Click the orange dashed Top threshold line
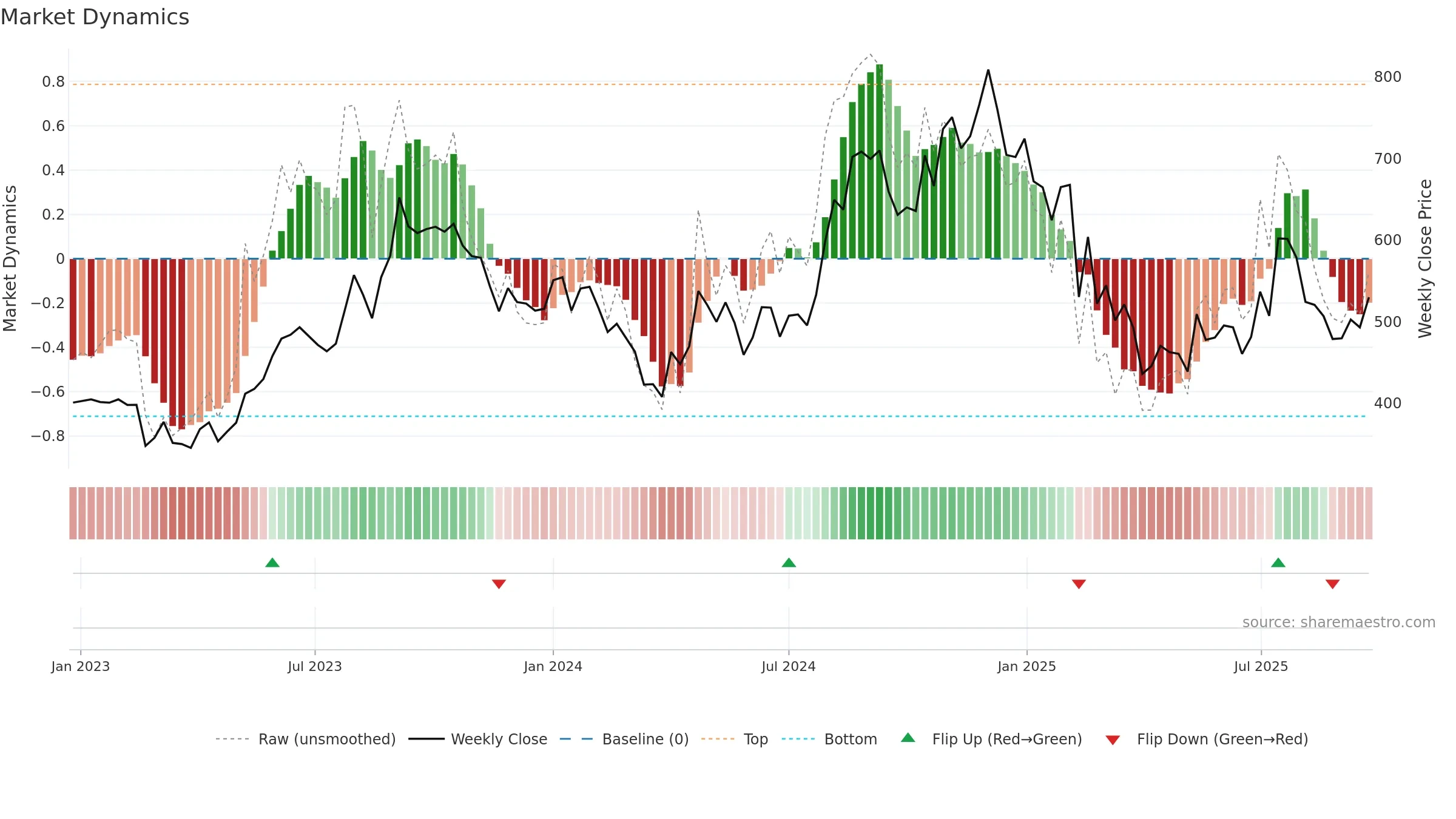1456x819 pixels. pos(719,84)
